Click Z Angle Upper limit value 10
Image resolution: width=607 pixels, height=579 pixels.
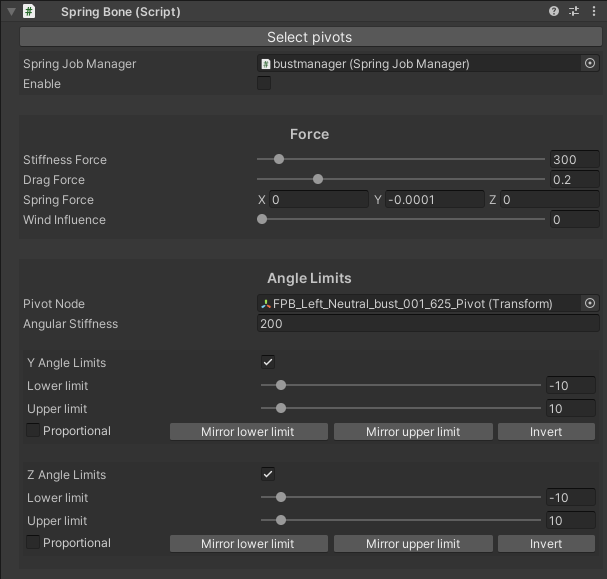pos(571,521)
